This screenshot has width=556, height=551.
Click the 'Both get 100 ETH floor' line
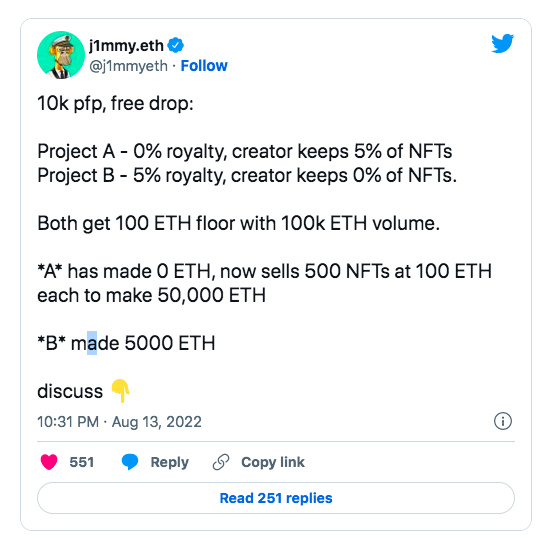tap(239, 223)
